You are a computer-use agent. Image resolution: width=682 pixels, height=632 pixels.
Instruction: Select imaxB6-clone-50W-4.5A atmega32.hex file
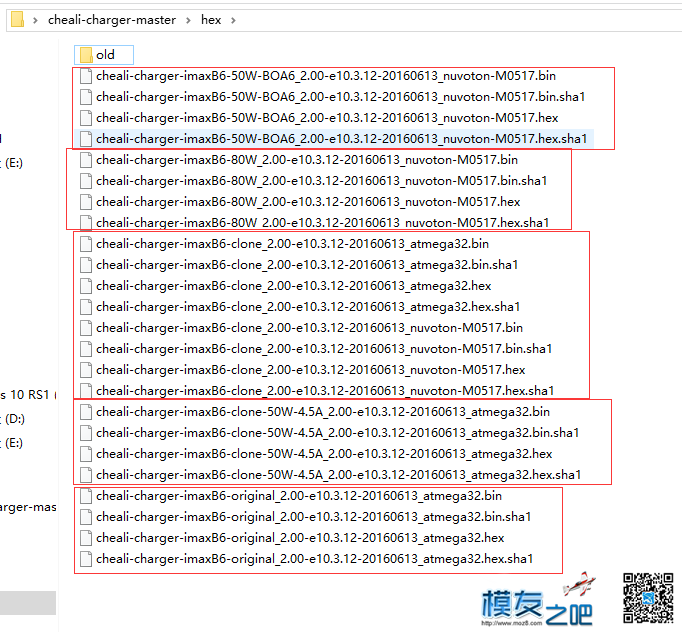[316, 454]
